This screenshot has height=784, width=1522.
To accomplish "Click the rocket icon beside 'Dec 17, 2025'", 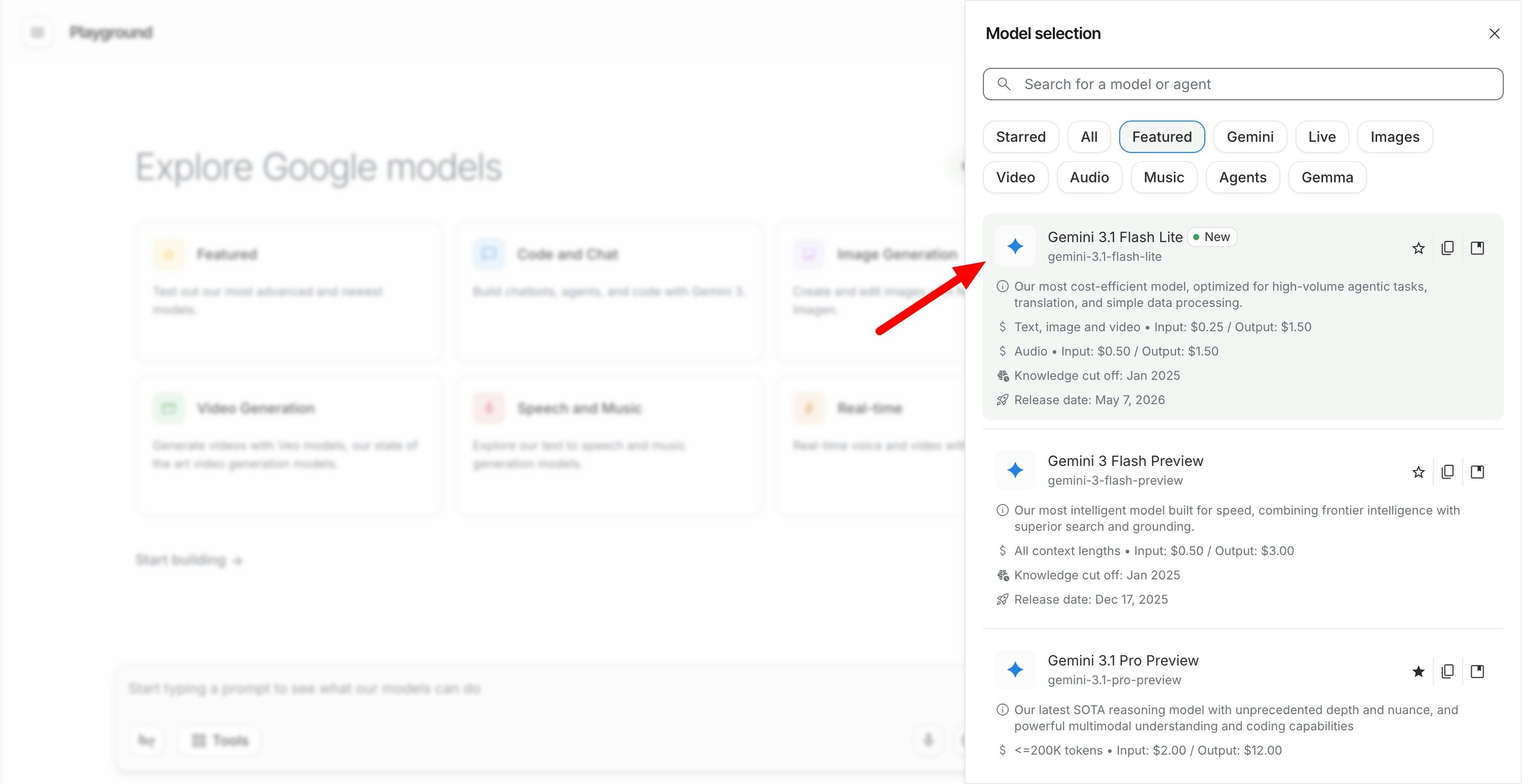I will 1002,600.
